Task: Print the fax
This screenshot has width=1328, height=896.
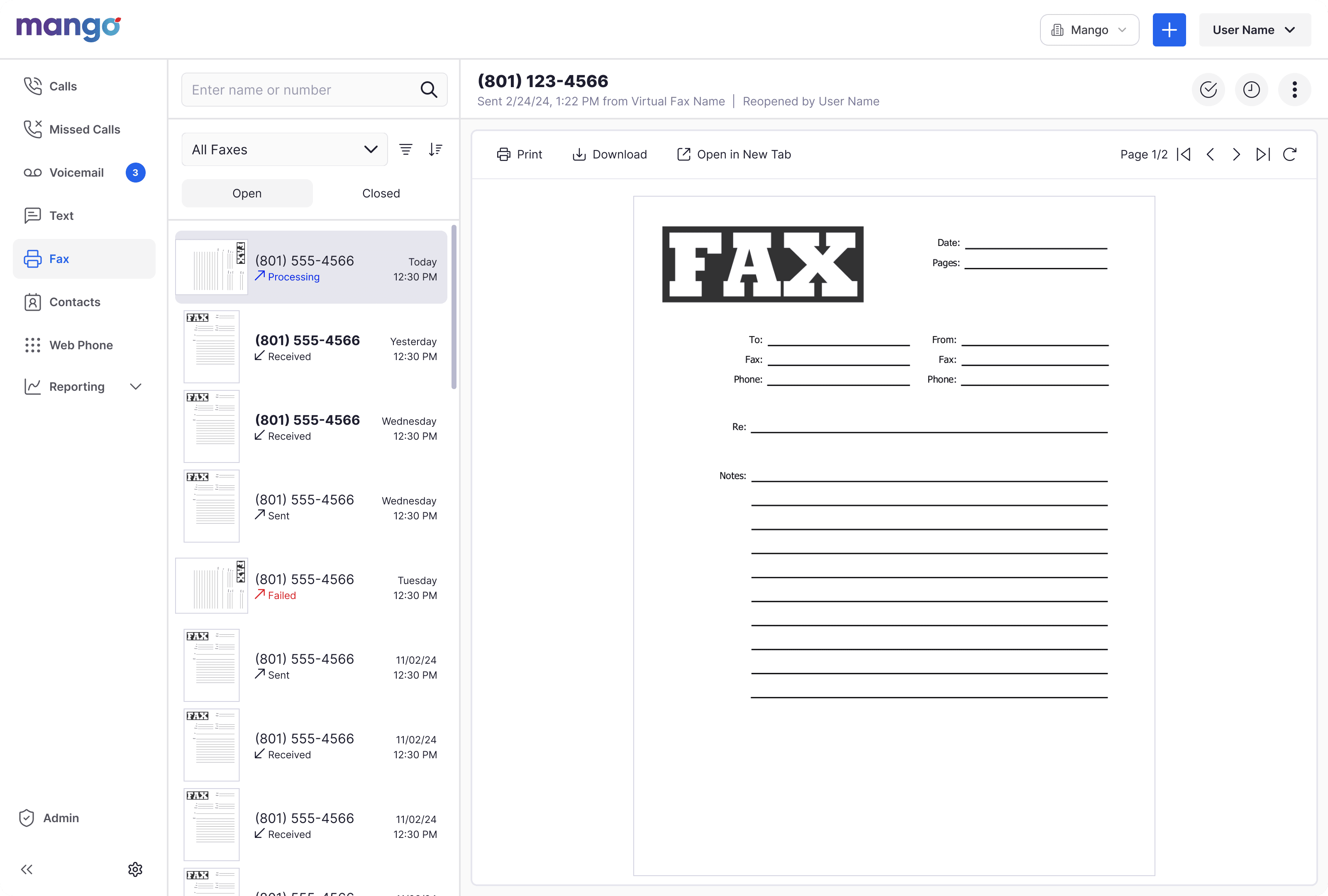Action: point(519,154)
